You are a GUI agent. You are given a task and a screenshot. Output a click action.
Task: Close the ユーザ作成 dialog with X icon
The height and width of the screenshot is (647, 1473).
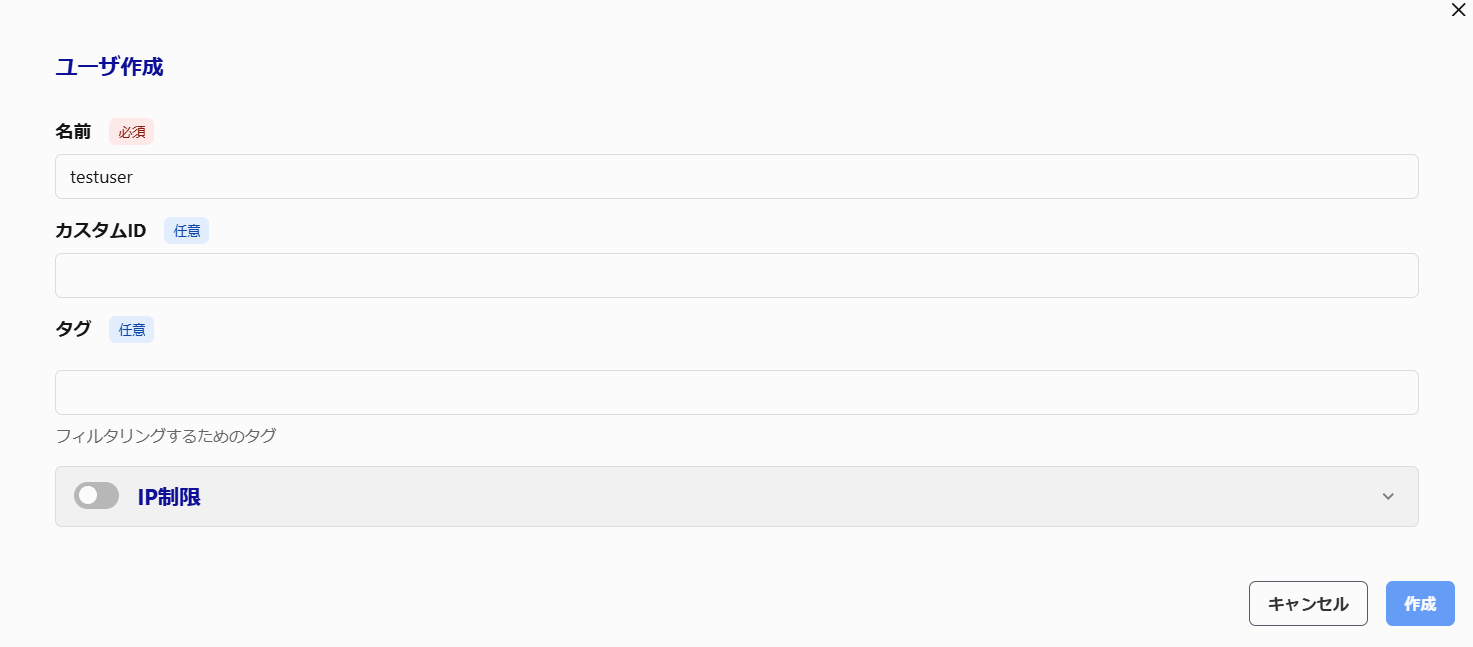click(x=1458, y=10)
